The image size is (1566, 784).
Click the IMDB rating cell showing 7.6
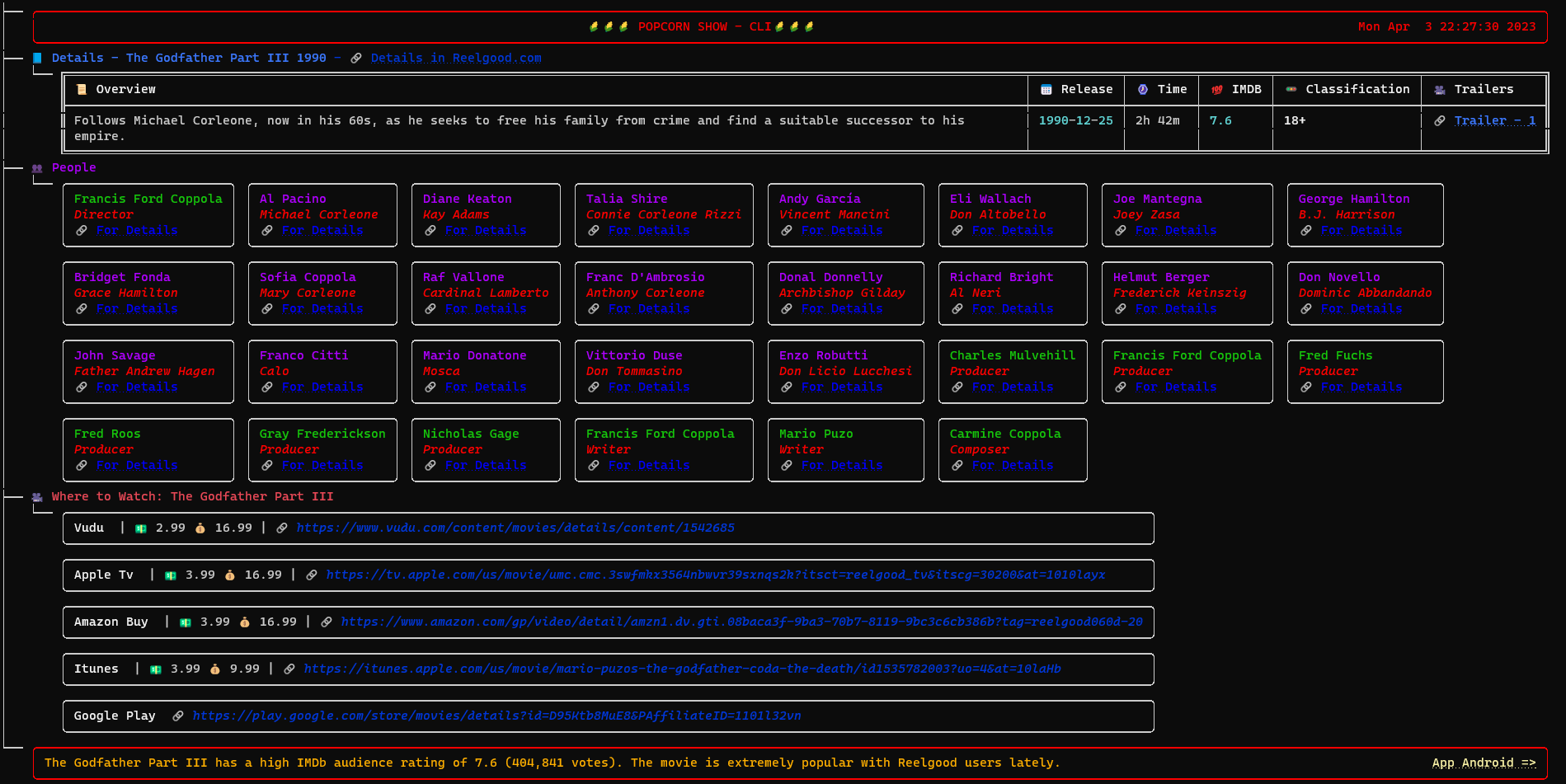pos(1220,121)
